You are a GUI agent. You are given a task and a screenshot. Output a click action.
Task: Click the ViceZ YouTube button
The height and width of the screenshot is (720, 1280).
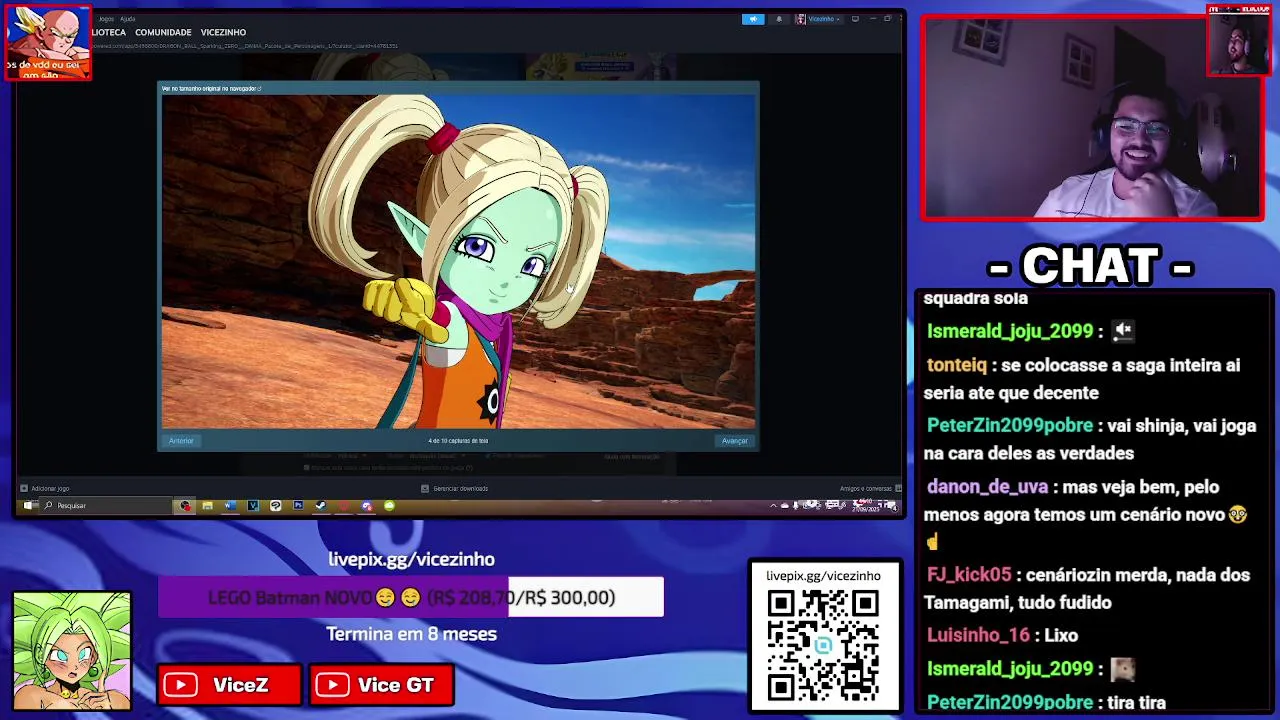229,685
